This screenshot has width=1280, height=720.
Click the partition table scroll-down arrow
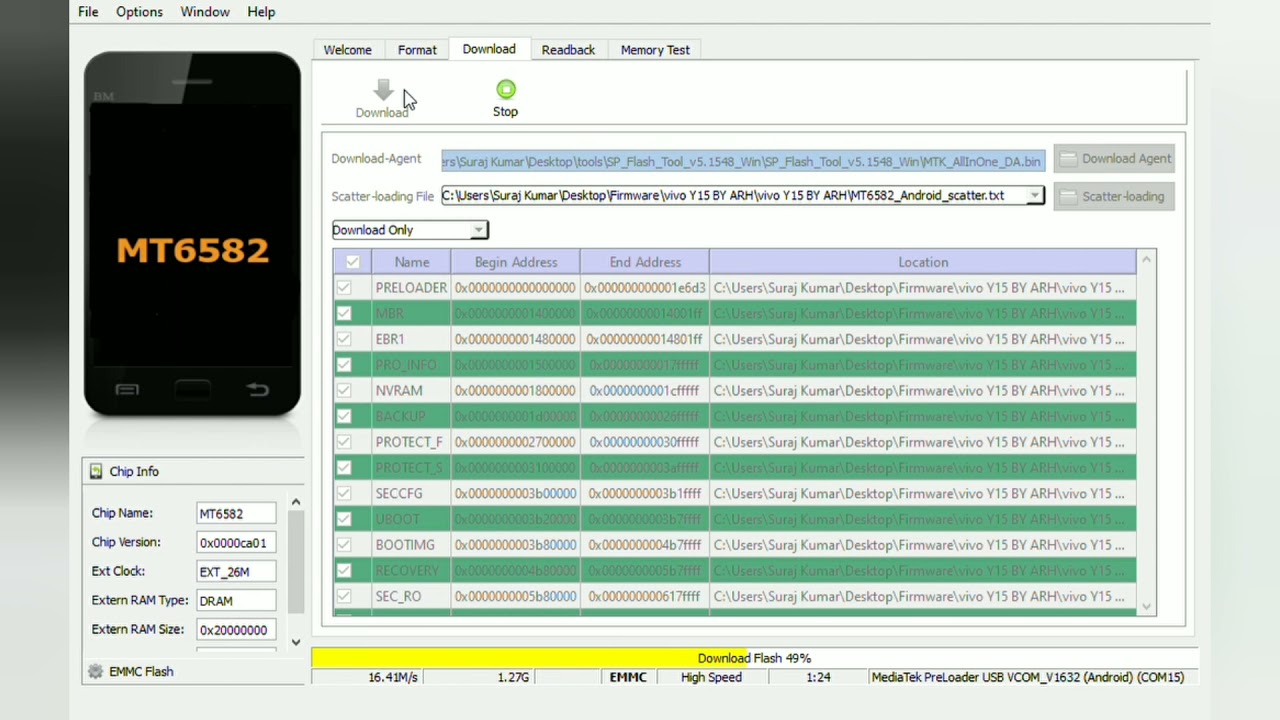1147,606
